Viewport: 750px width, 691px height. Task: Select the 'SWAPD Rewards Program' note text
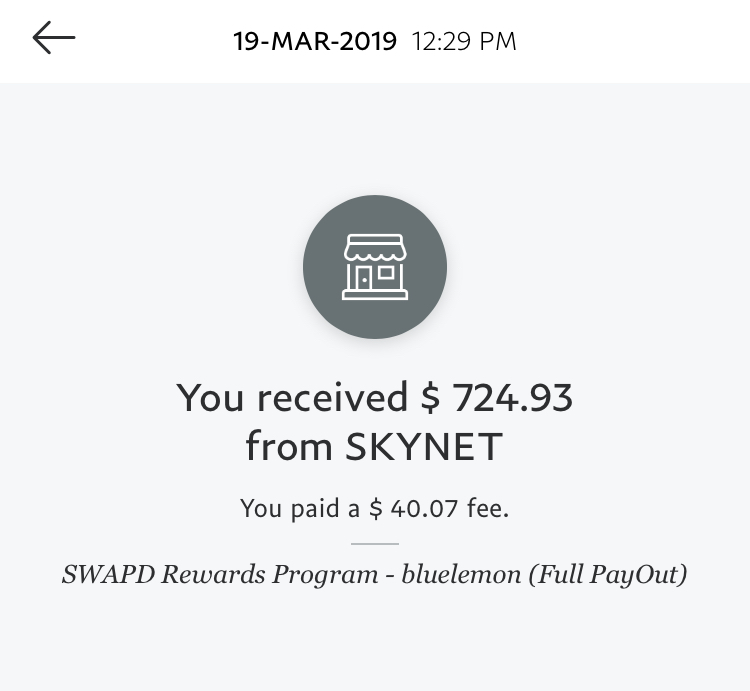tap(220, 574)
